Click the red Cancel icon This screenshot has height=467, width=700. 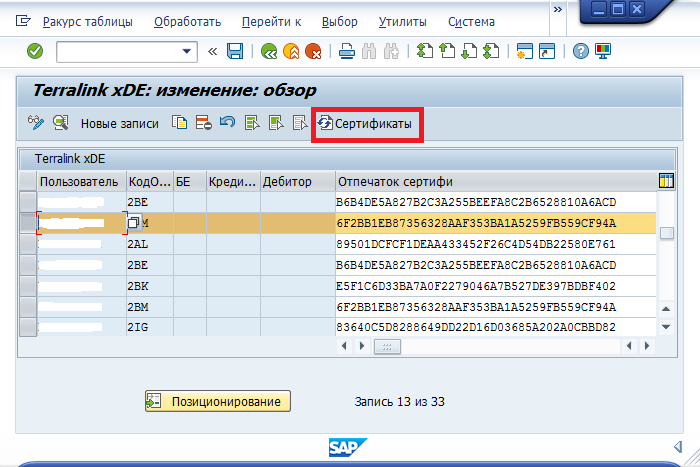tap(313, 51)
